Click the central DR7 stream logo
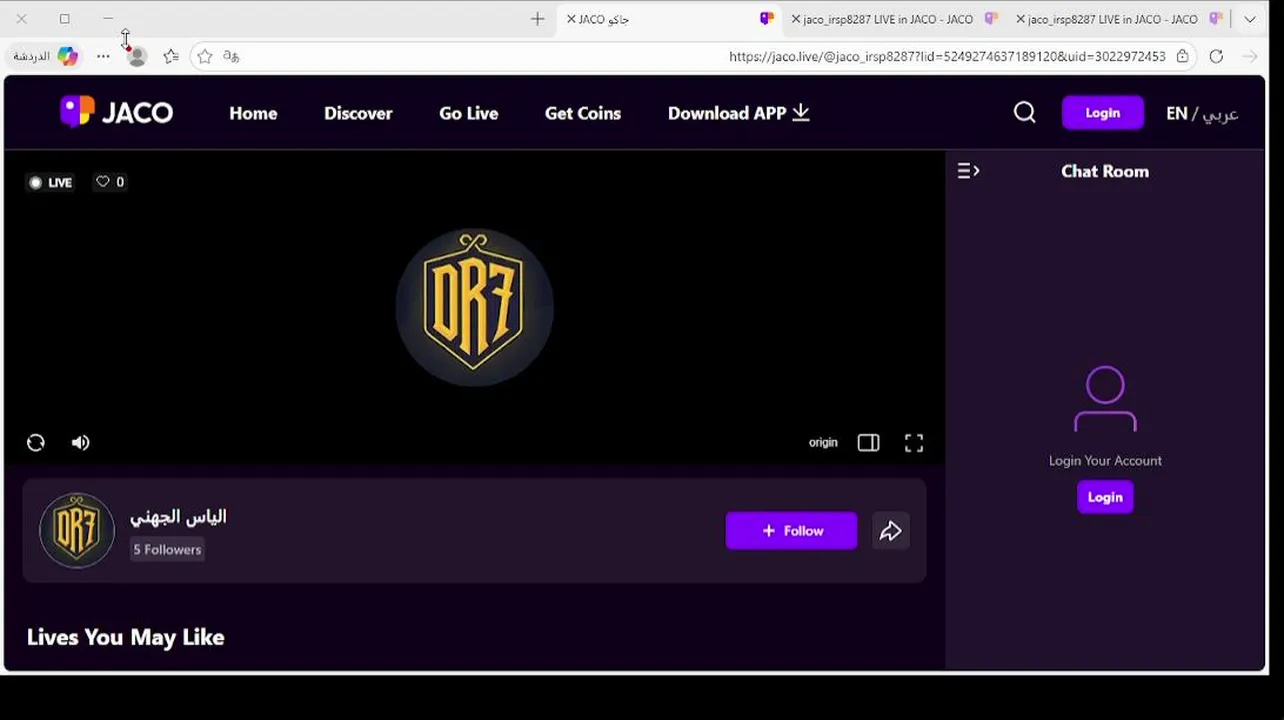This screenshot has height=720, width=1284. (474, 307)
